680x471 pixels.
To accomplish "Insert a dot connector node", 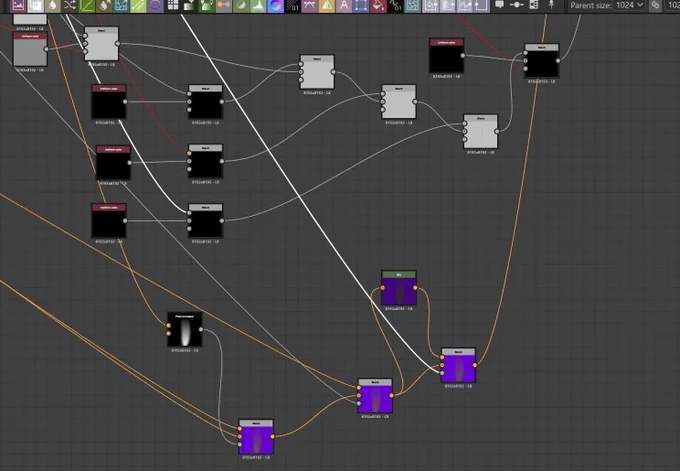I will [x=517, y=5].
